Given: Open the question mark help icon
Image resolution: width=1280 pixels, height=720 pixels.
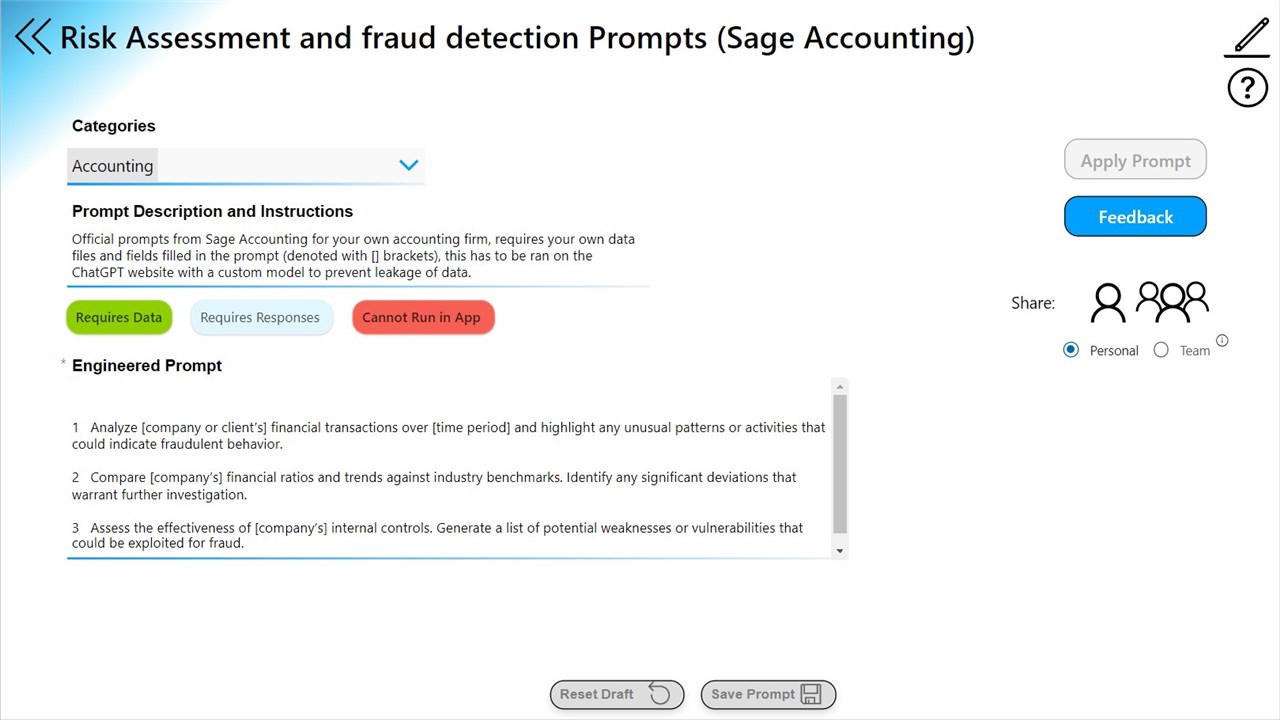Looking at the screenshot, I should point(1247,88).
